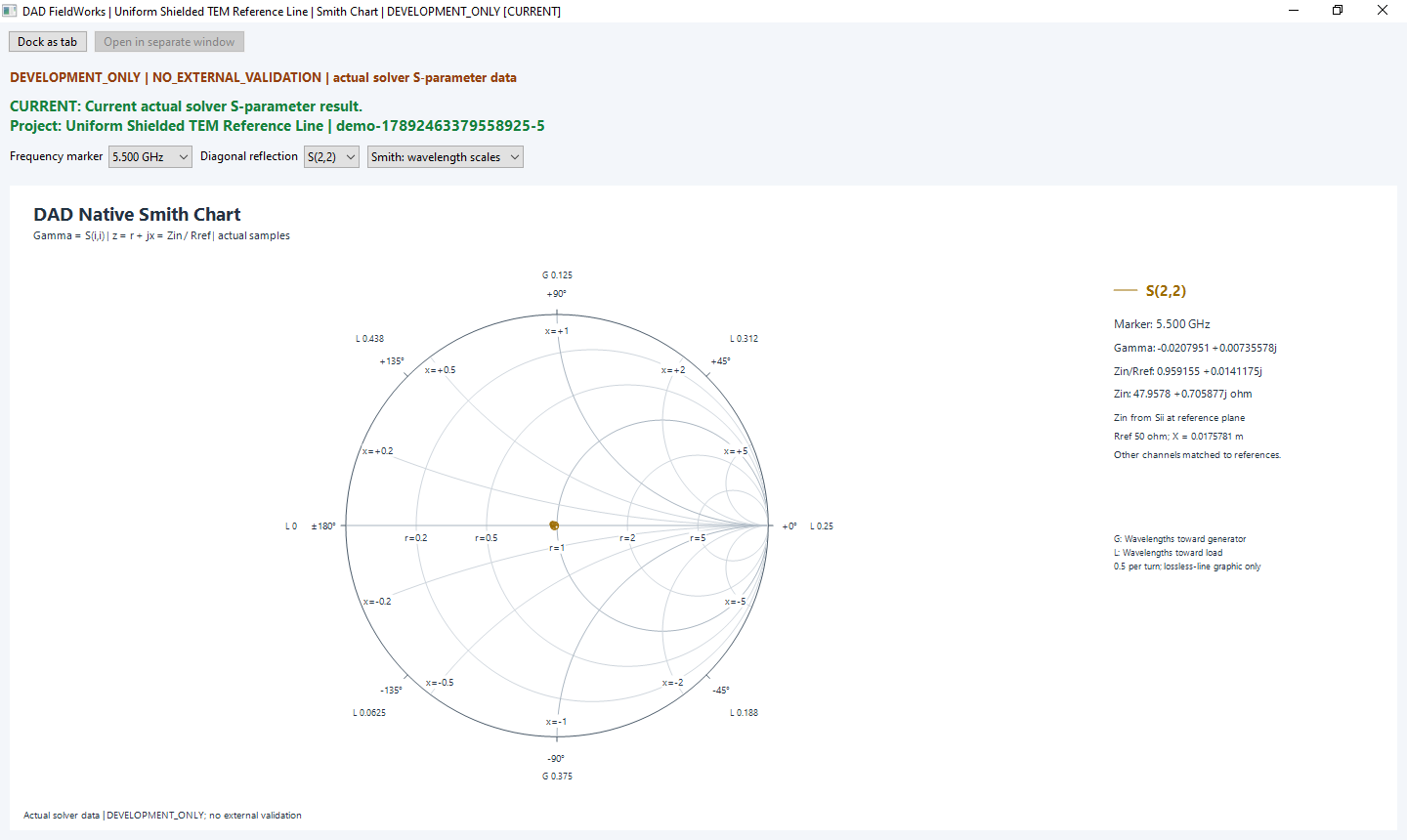Viewport: 1407px width, 840px height.
Task: Click the DAD Native Smith Chart heading
Action: pos(137,214)
